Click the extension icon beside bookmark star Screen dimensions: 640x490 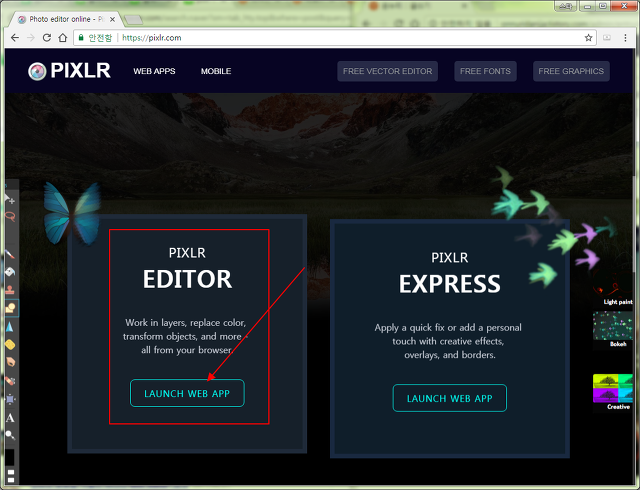[x=607, y=38]
